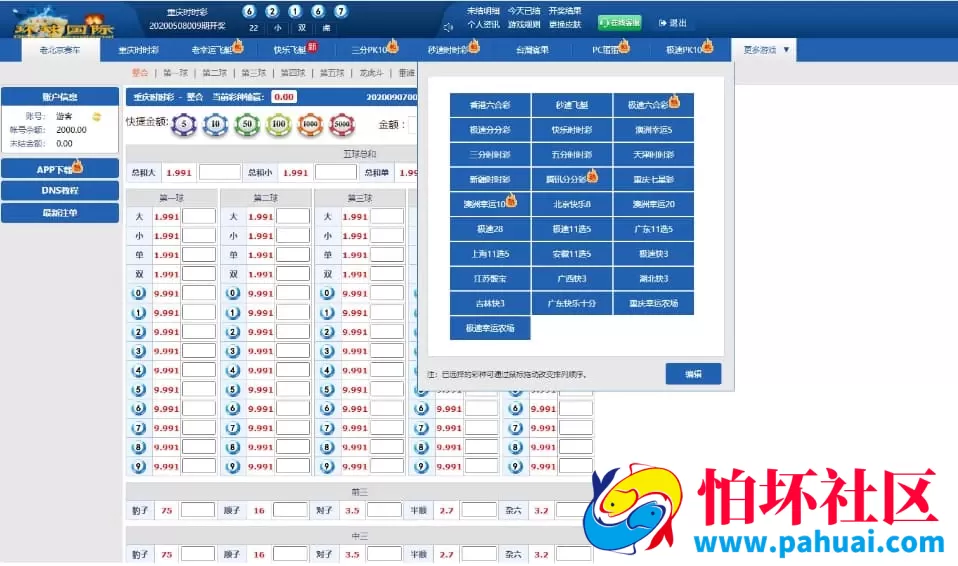Screen dimensions: 958x566
Task: Click 第二球 单 bet amount field
Action: pyautogui.click(x=293, y=255)
